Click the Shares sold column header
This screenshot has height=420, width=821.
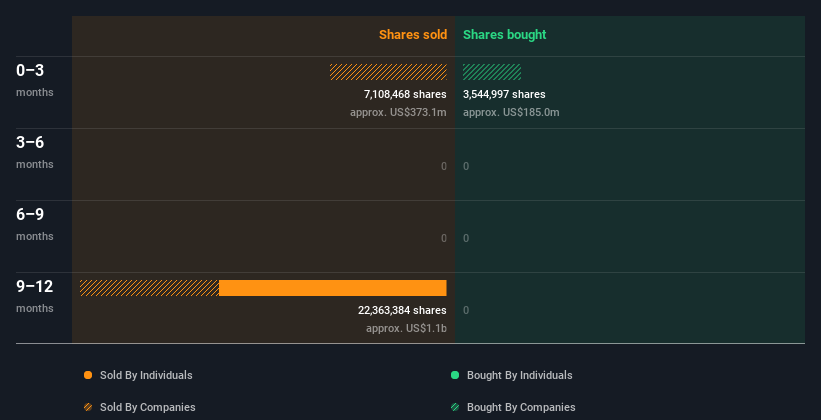[x=412, y=35]
